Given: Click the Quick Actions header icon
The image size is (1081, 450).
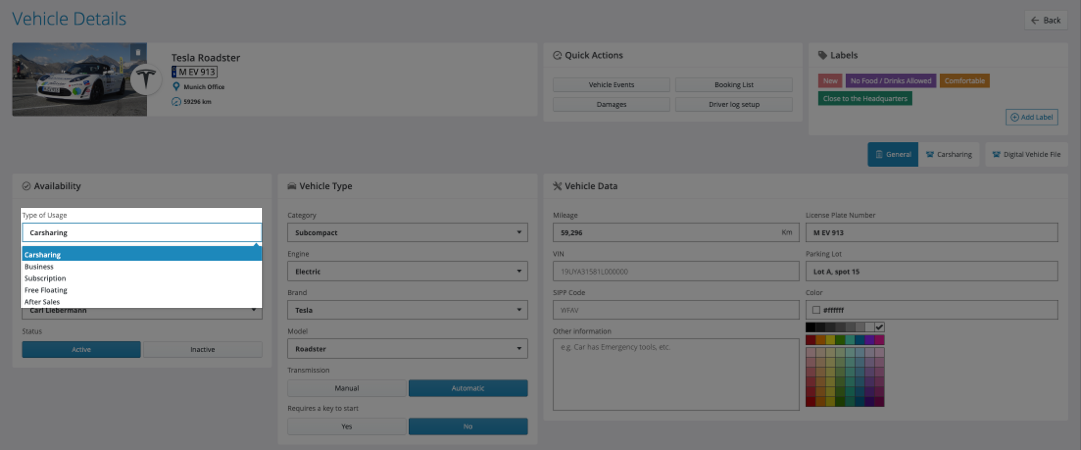Looking at the screenshot, I should [557, 55].
